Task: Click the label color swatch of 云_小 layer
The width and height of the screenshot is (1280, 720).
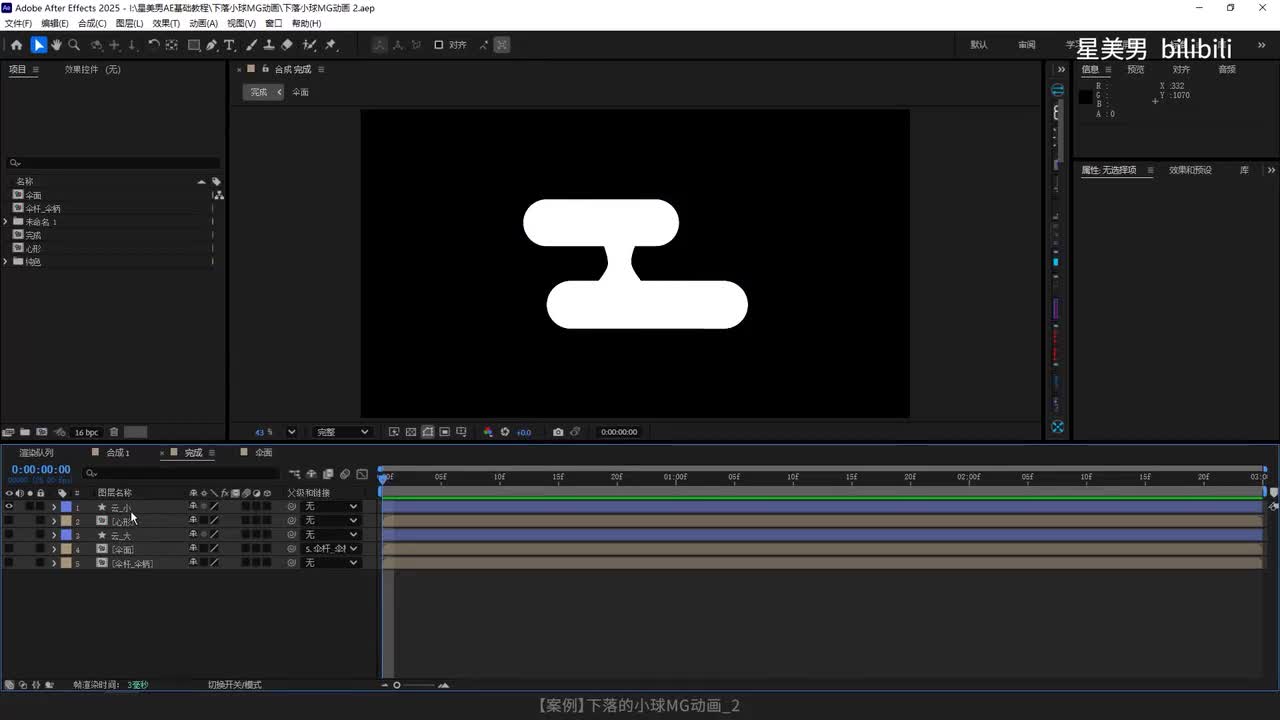Action: tap(66, 507)
